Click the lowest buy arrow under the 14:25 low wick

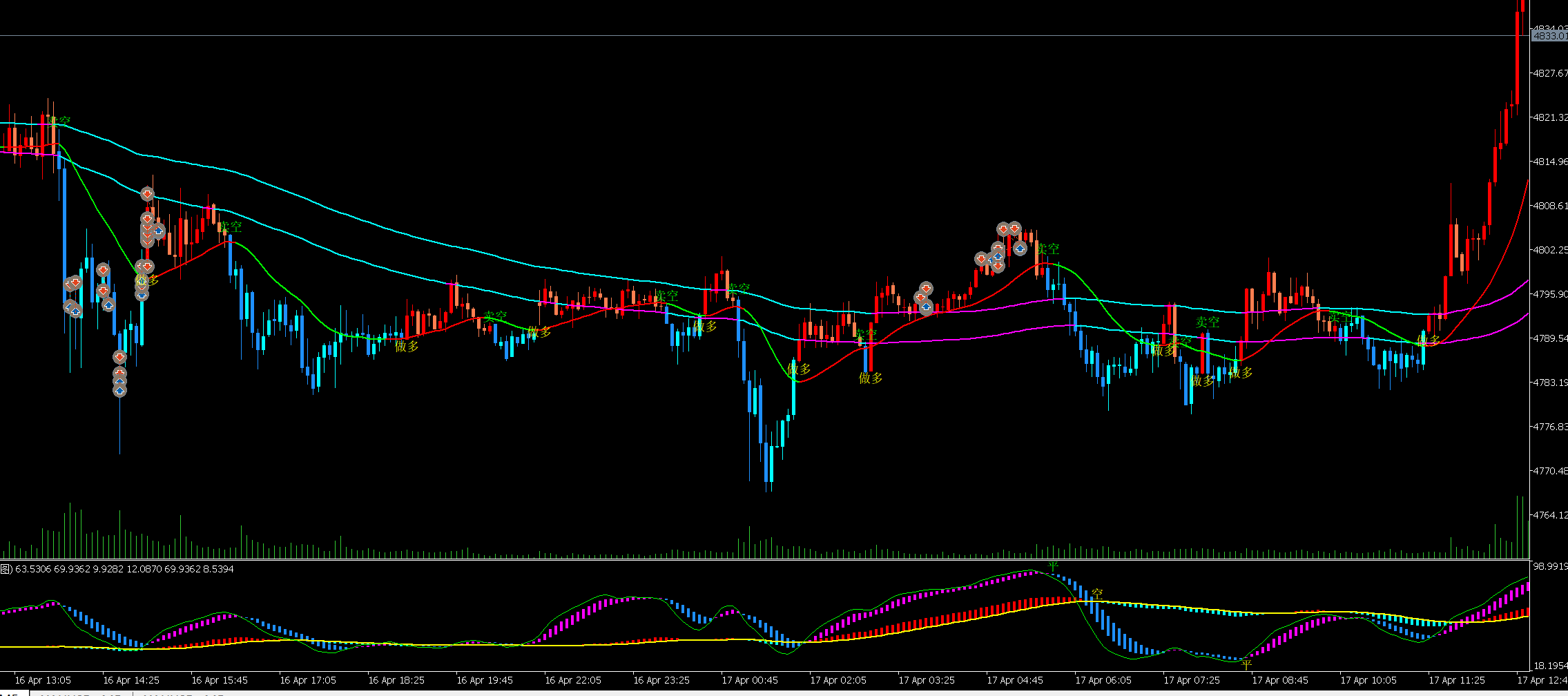pos(120,390)
